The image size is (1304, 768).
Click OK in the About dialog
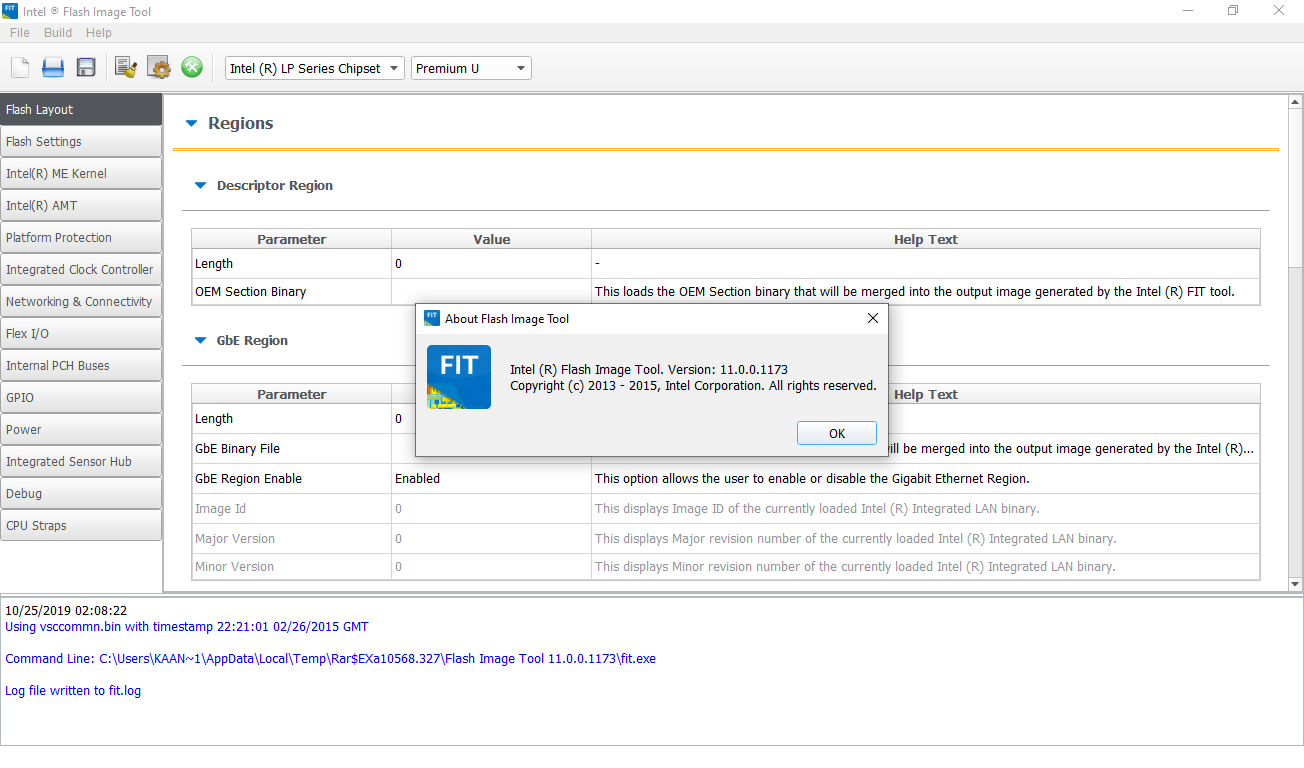pyautogui.click(x=837, y=433)
